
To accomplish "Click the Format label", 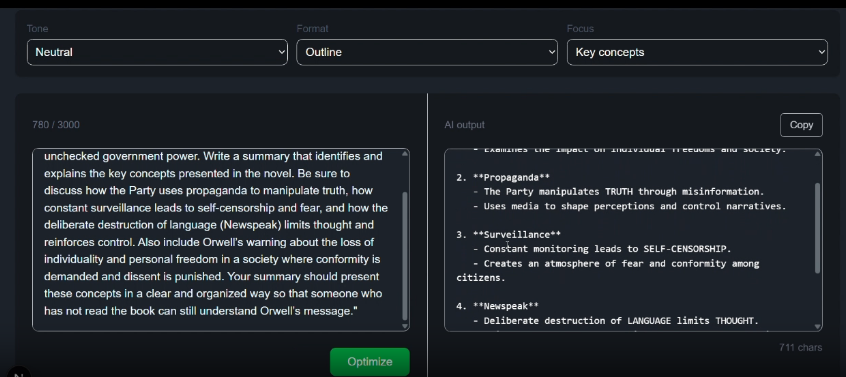I will tap(312, 29).
